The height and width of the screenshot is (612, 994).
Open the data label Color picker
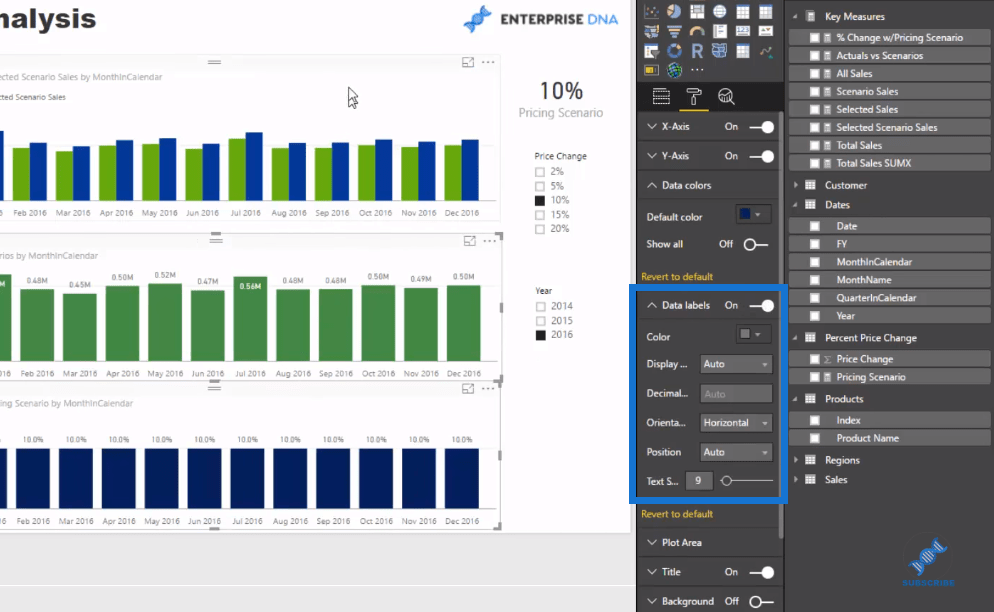(x=753, y=334)
